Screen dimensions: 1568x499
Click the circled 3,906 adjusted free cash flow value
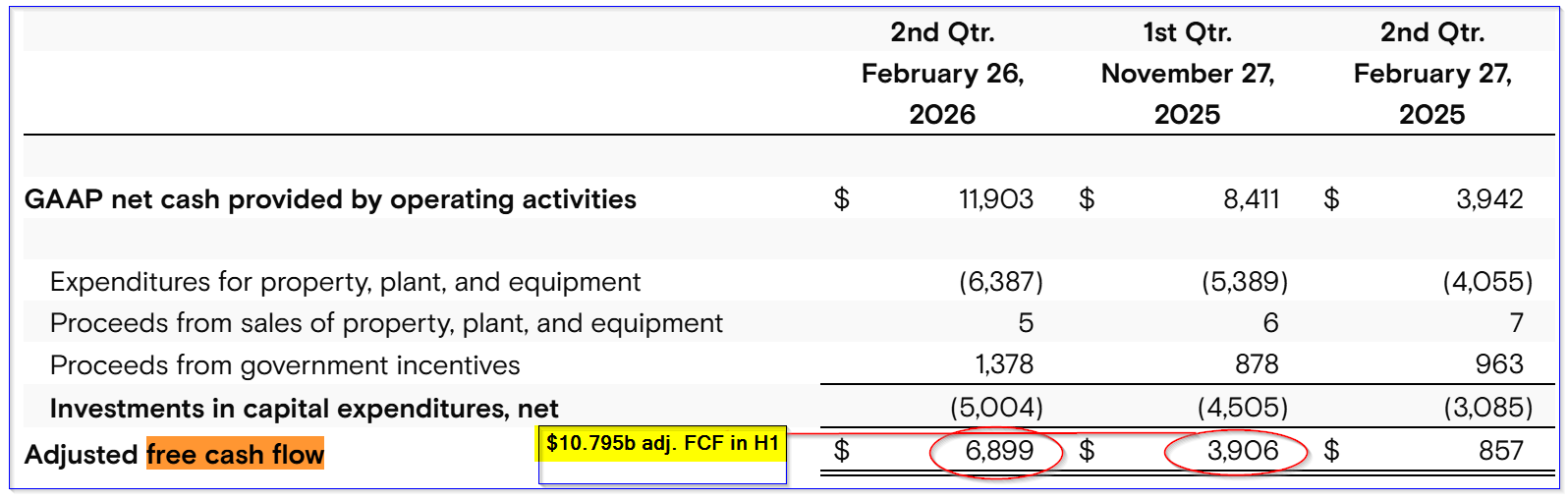pos(1243,451)
